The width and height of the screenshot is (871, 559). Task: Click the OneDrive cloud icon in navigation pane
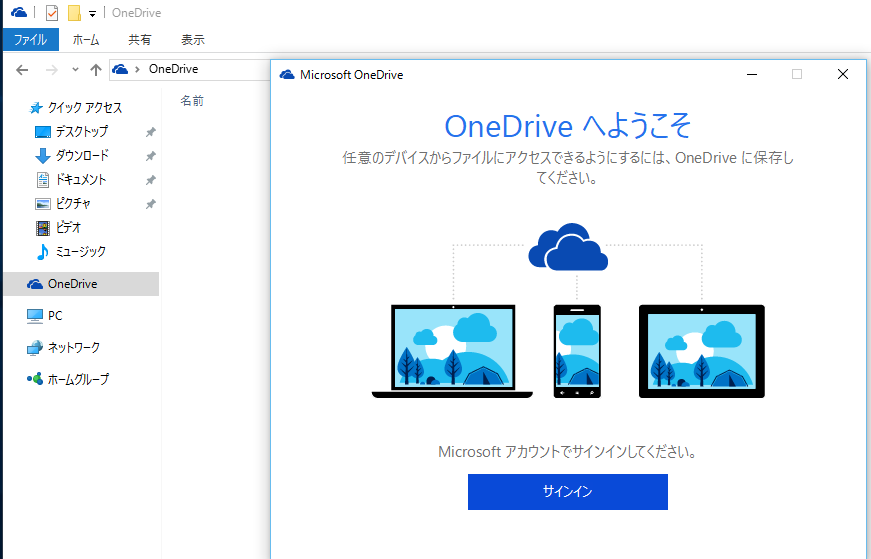35,285
